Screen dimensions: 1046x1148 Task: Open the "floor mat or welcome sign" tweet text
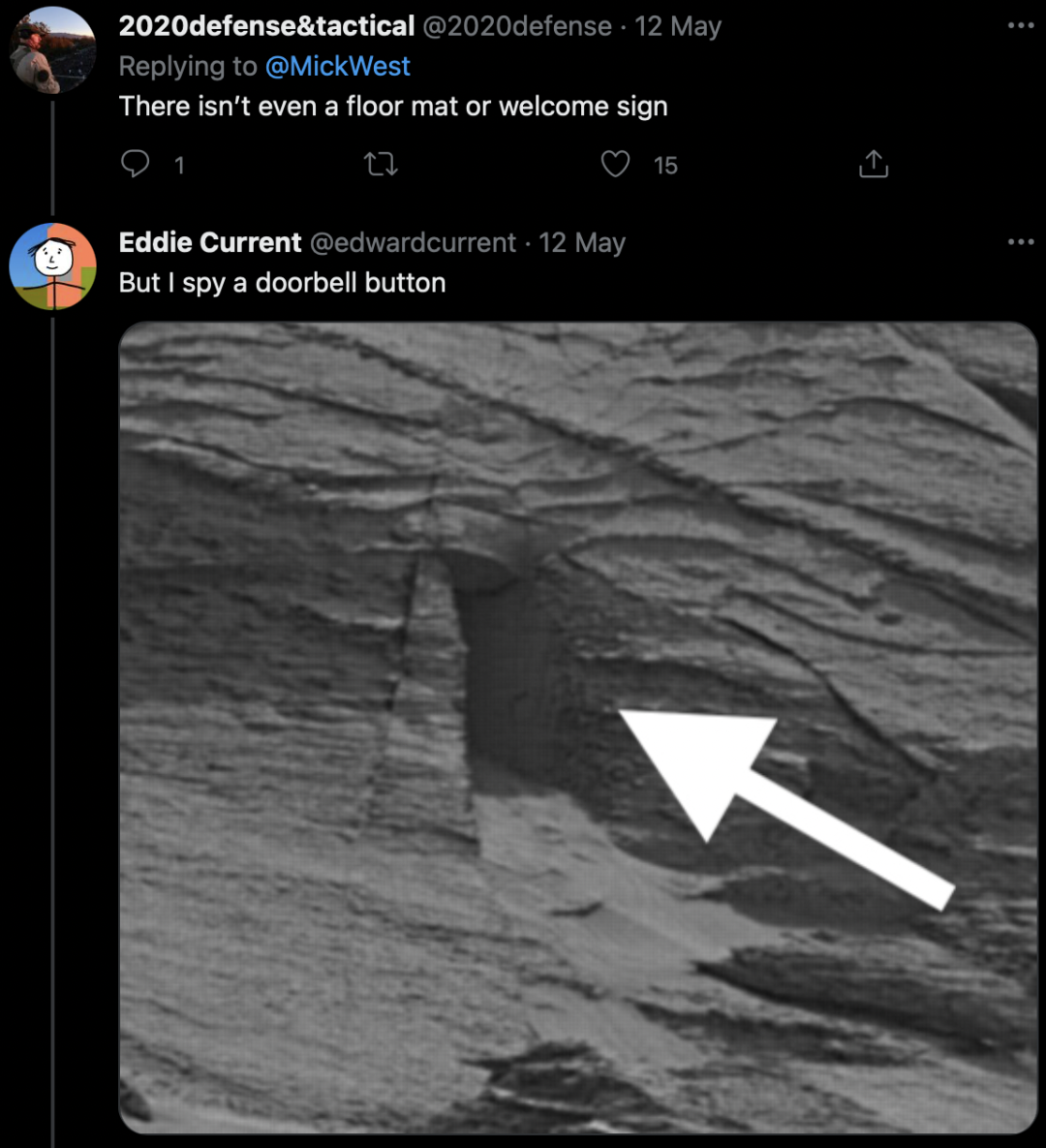tap(393, 106)
